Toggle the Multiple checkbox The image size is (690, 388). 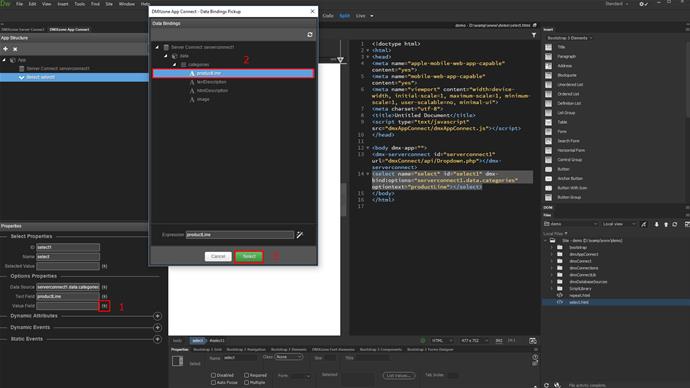tap(246, 382)
